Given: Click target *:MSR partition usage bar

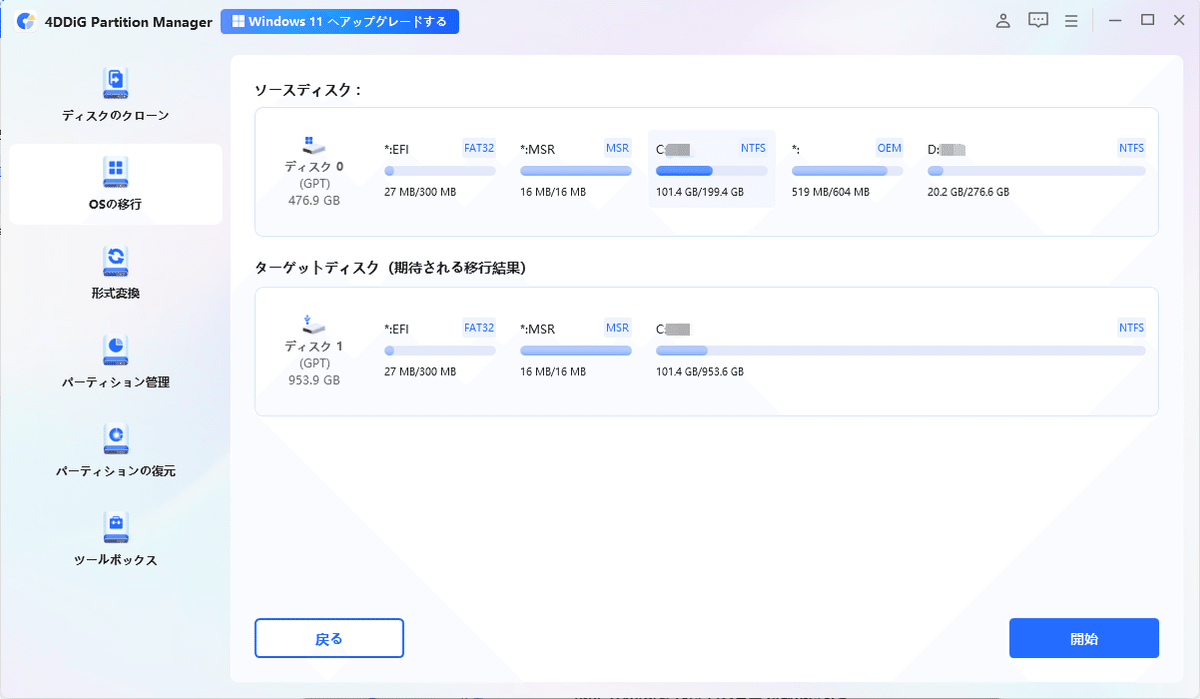Looking at the screenshot, I should pos(576,351).
